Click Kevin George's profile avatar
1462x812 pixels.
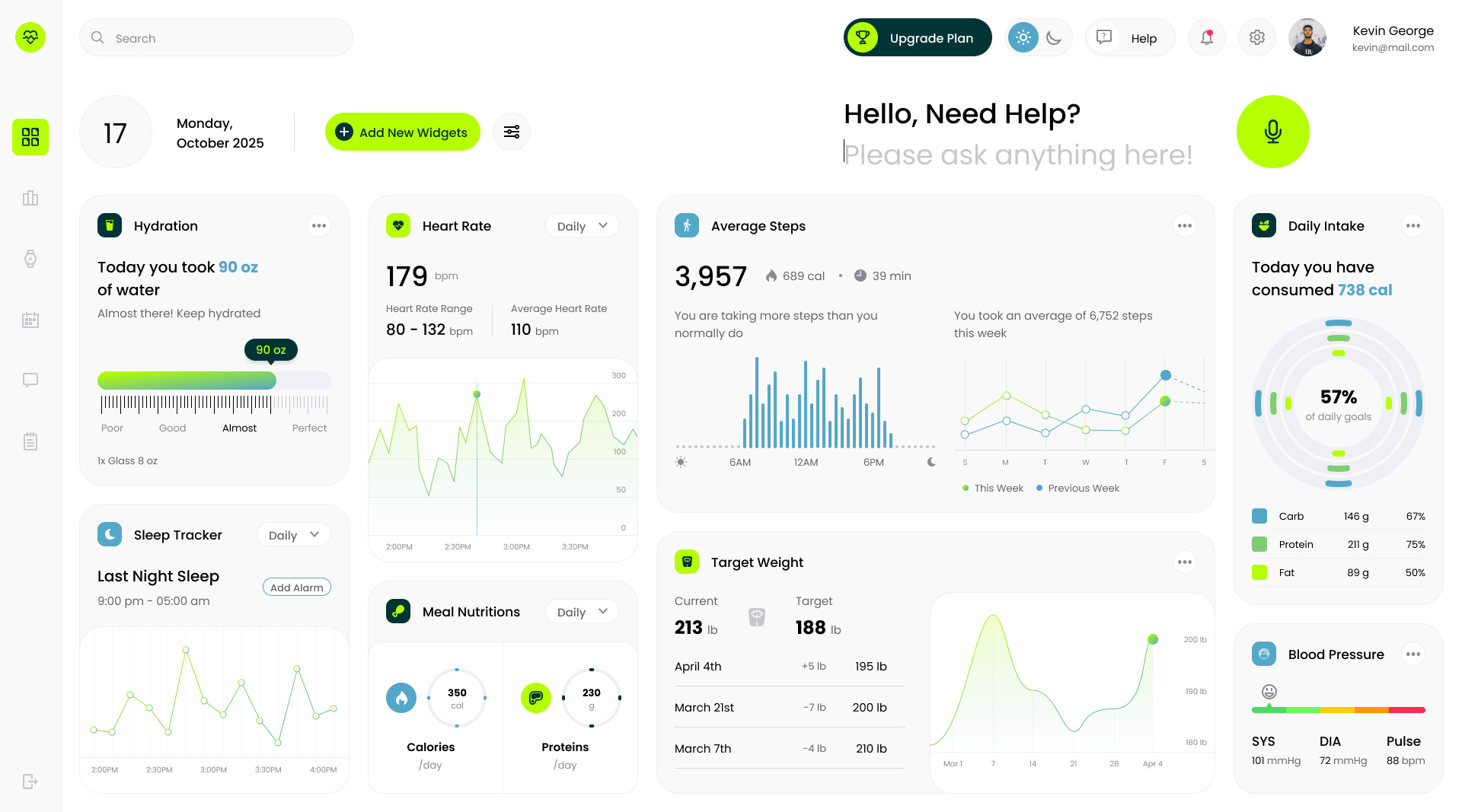pos(1307,37)
